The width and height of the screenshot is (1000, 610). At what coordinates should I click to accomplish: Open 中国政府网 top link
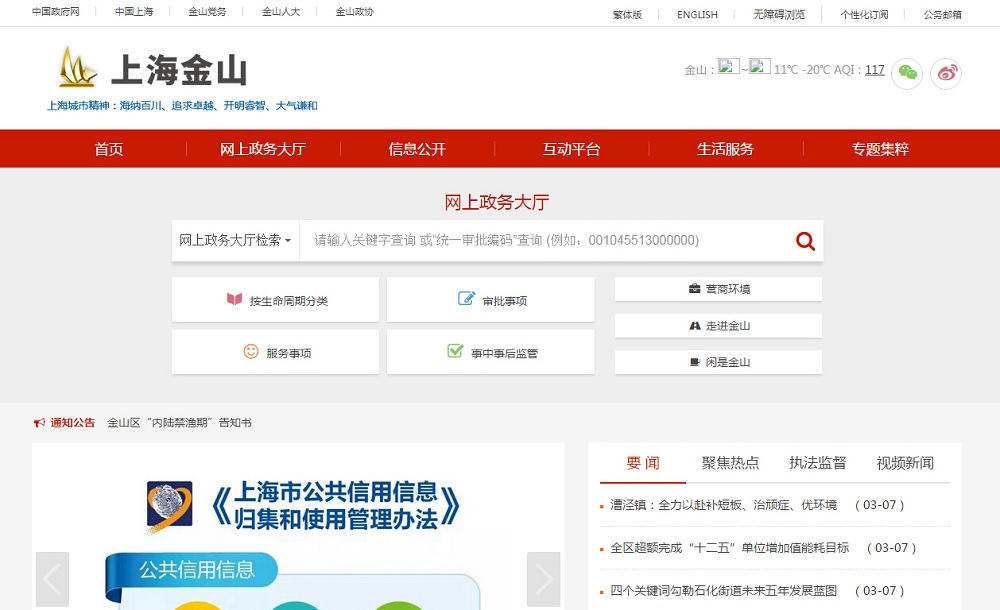click(x=55, y=11)
